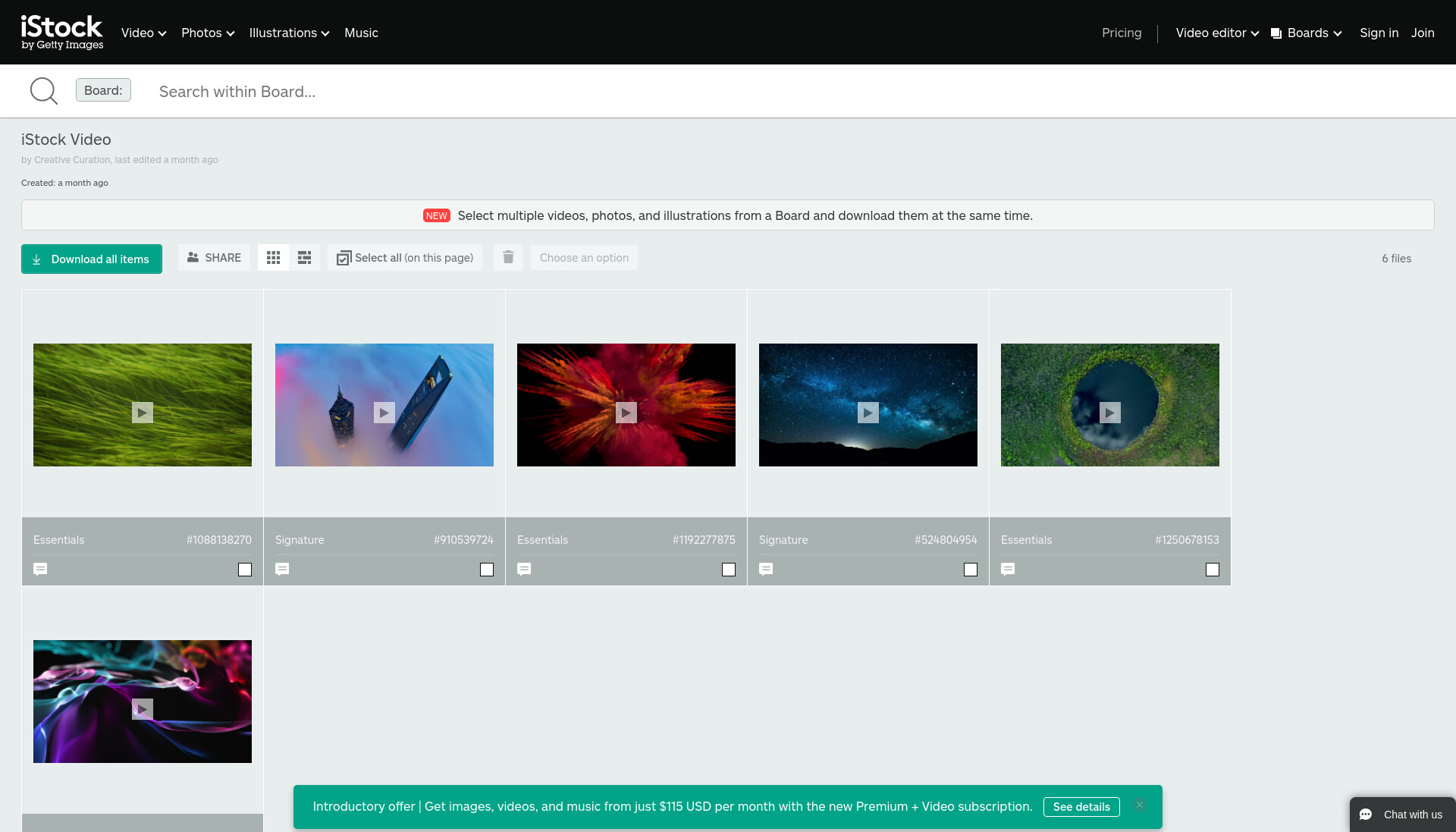Play the green grass video
This screenshot has width=1456, height=832.
pos(143,413)
